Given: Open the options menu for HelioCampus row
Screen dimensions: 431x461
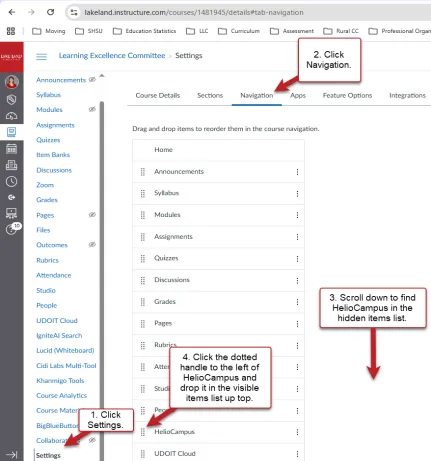Looking at the screenshot, I should [x=297, y=432].
